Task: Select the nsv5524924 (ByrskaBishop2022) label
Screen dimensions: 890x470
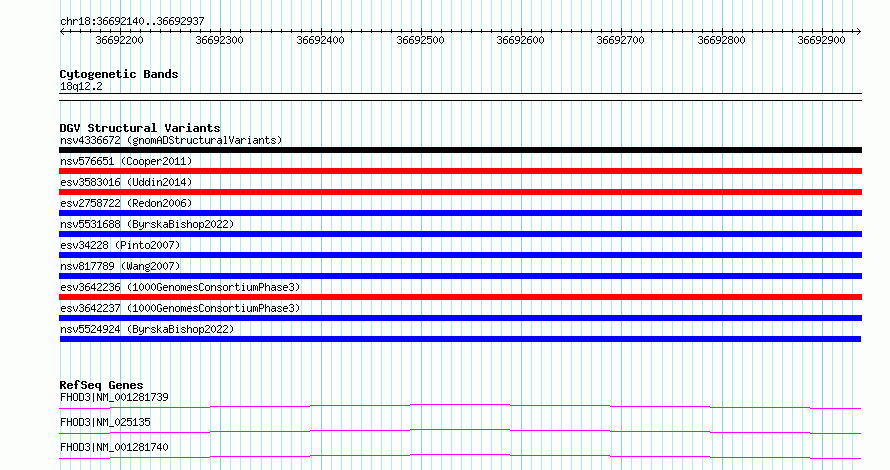Action: pos(147,329)
